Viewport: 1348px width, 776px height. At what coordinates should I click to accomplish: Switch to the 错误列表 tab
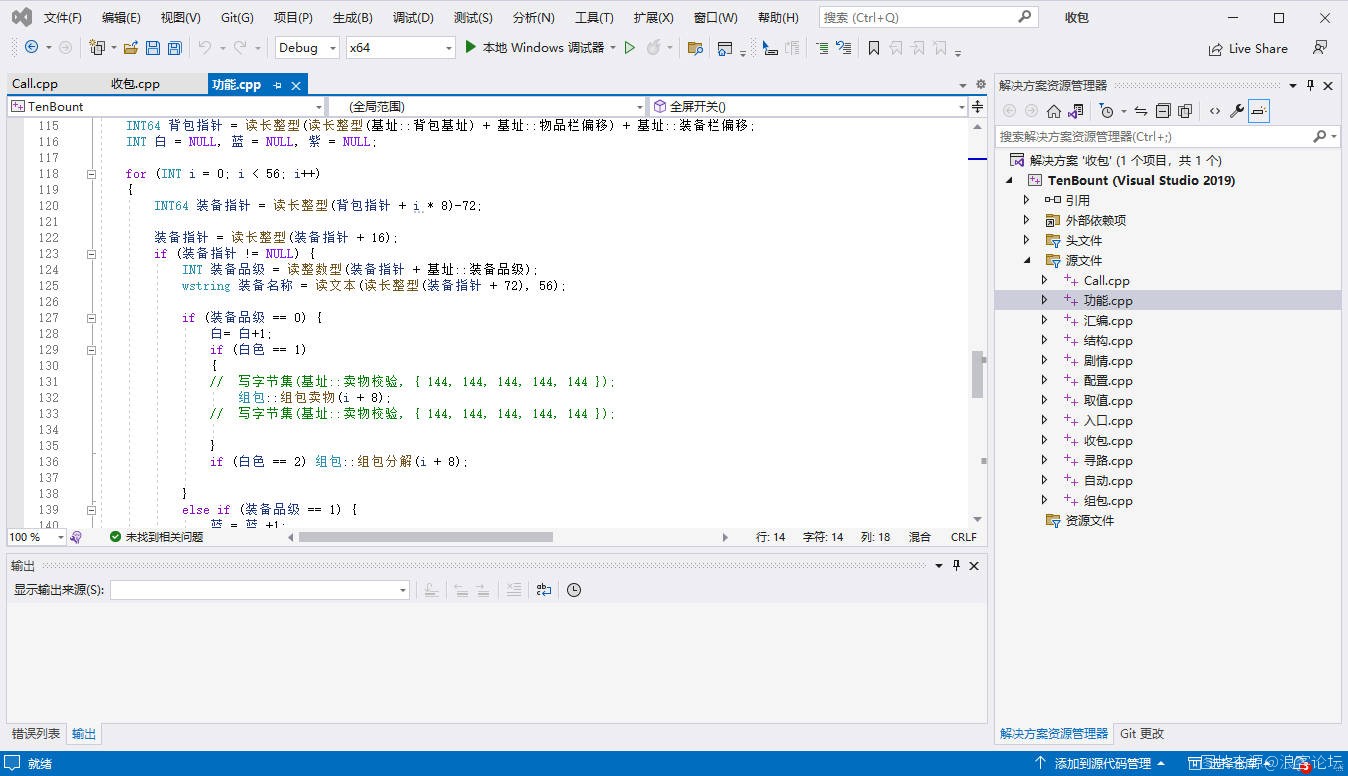36,734
